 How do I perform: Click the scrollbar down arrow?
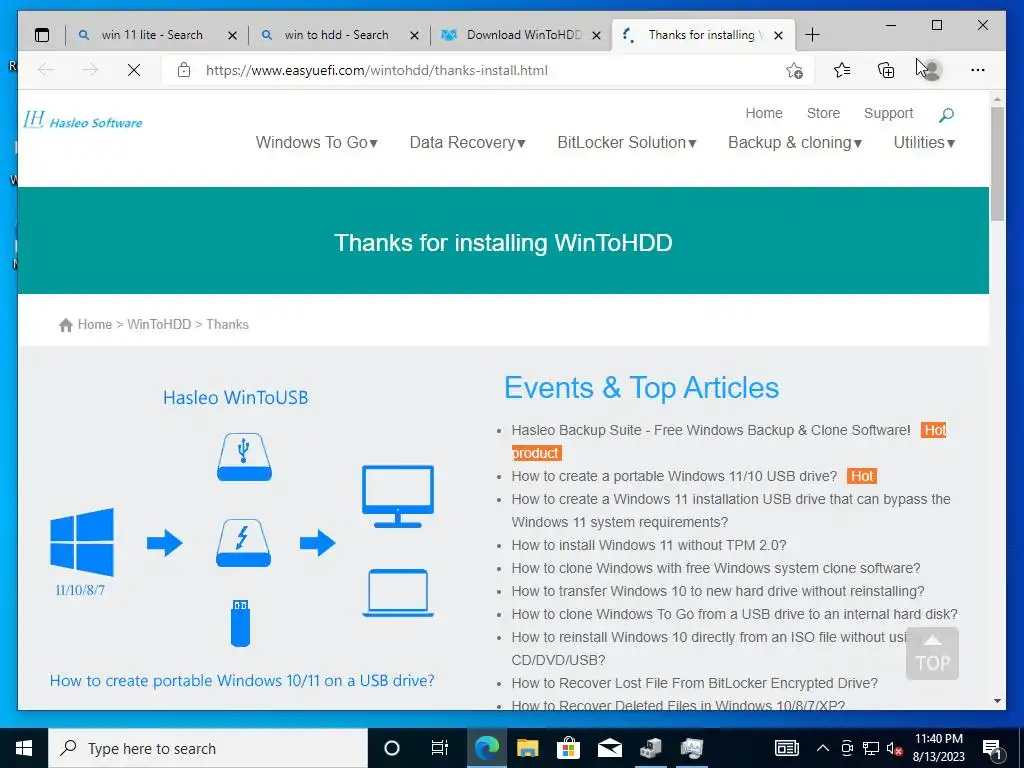click(997, 701)
